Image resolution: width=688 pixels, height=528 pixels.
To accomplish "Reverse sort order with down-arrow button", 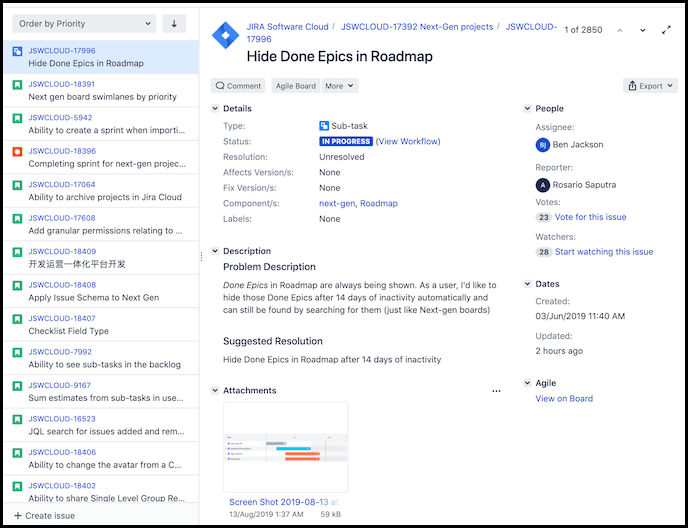I will tap(174, 24).
